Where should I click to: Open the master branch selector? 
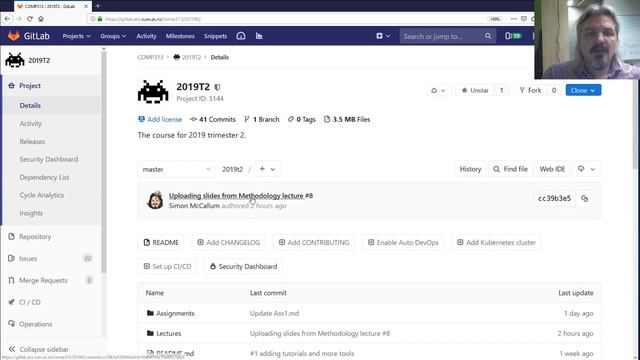pyautogui.click(x=176, y=169)
